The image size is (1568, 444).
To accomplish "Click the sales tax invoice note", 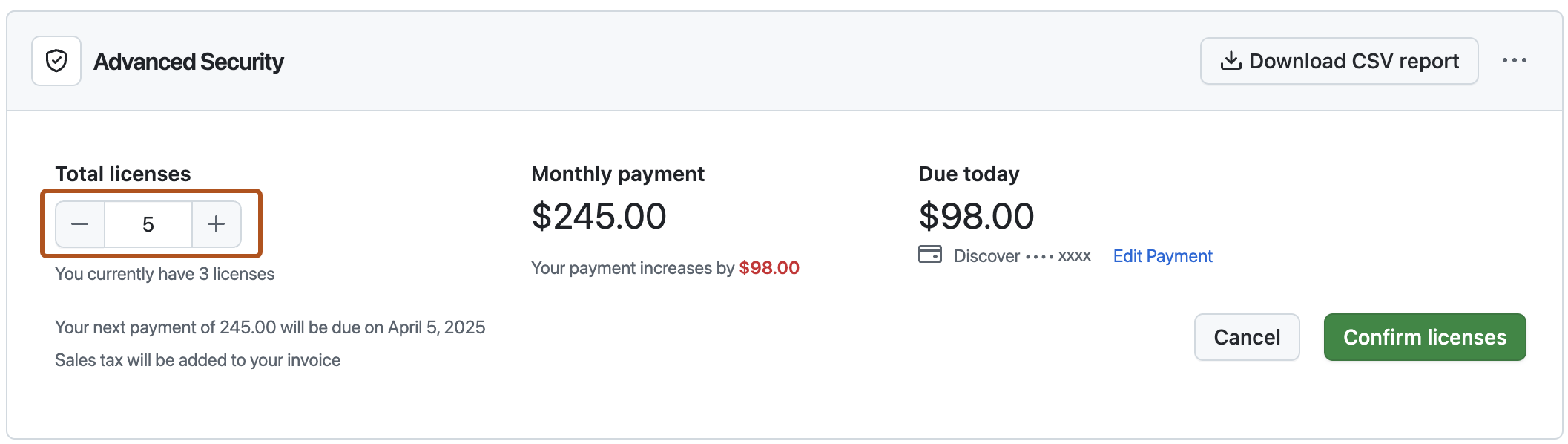I will pyautogui.click(x=197, y=360).
